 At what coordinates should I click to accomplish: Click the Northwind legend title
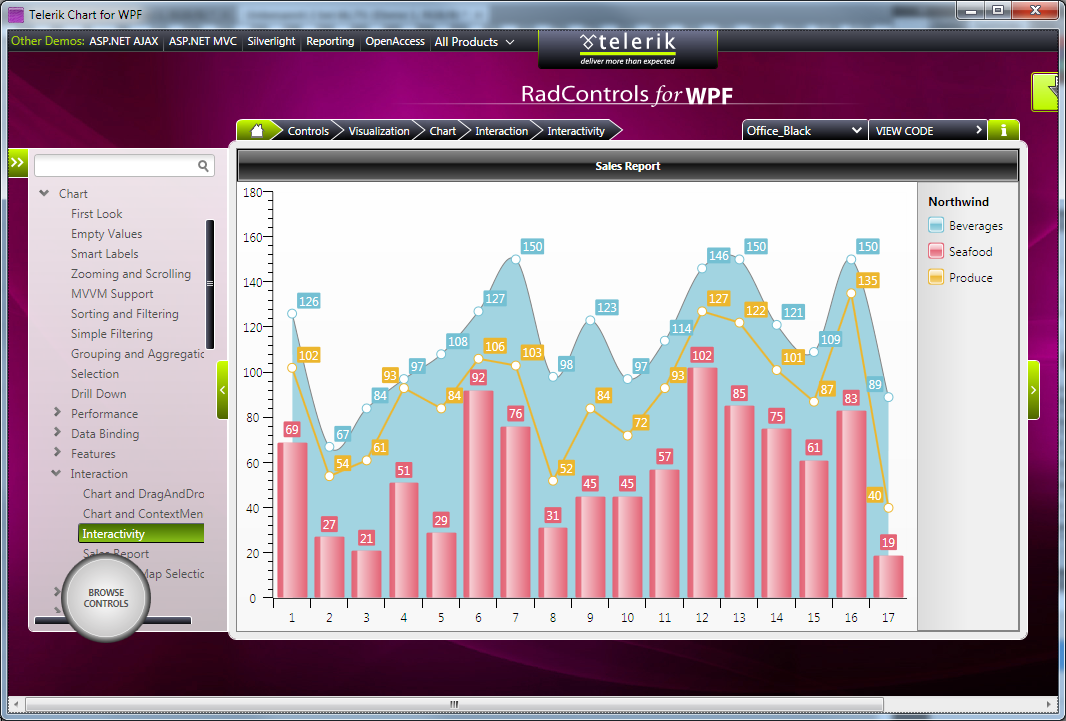click(x=958, y=202)
